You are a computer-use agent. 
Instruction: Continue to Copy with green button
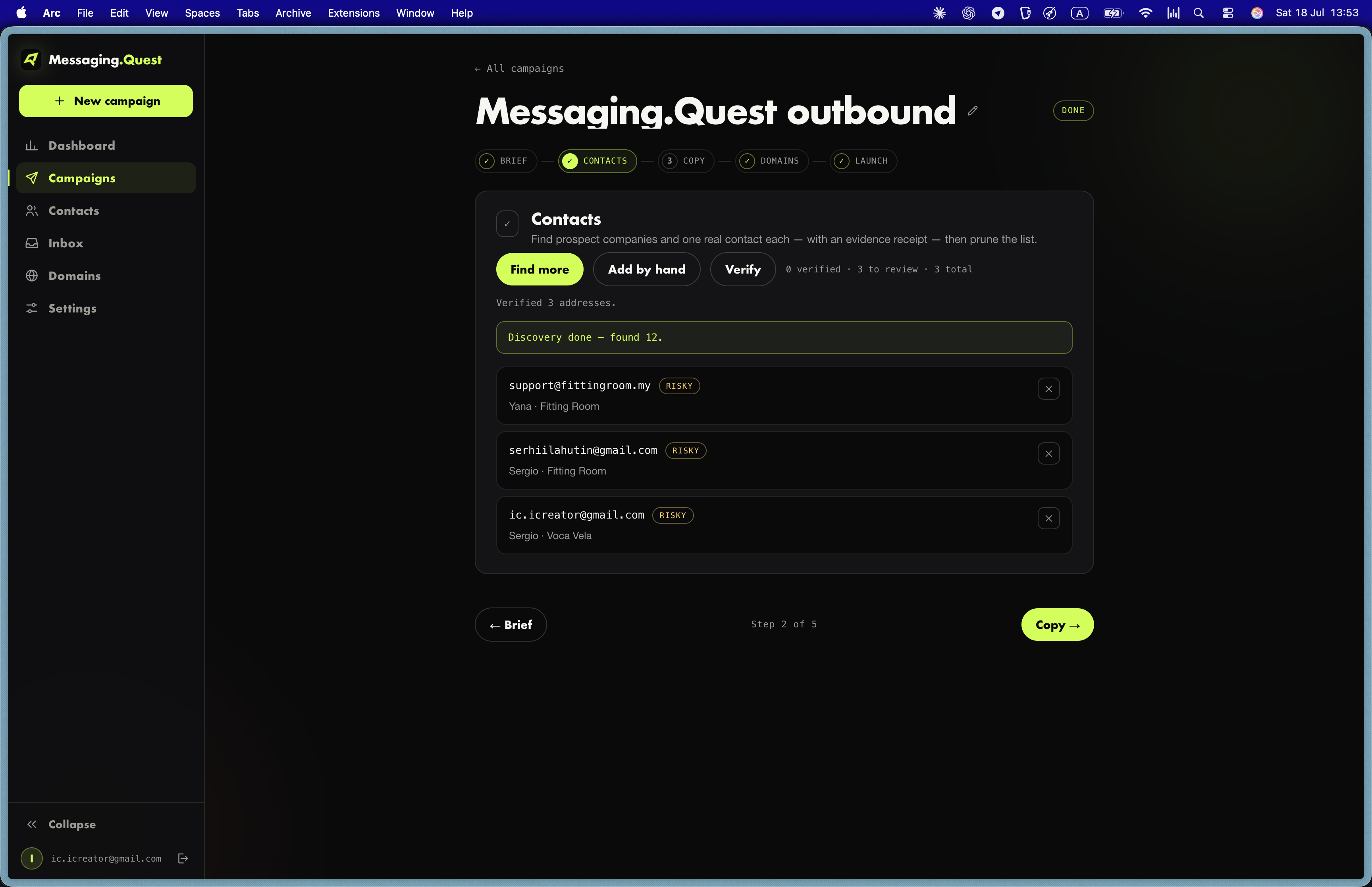click(1057, 625)
